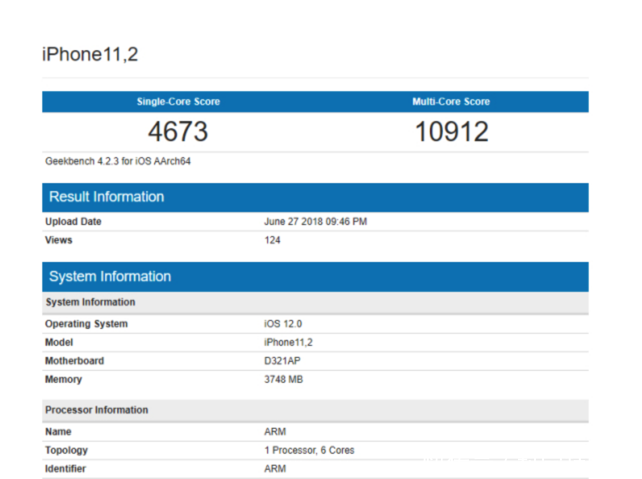Image resolution: width=642 pixels, height=479 pixels.
Task: Select the motherboard value D321AP
Action: [x=284, y=361]
